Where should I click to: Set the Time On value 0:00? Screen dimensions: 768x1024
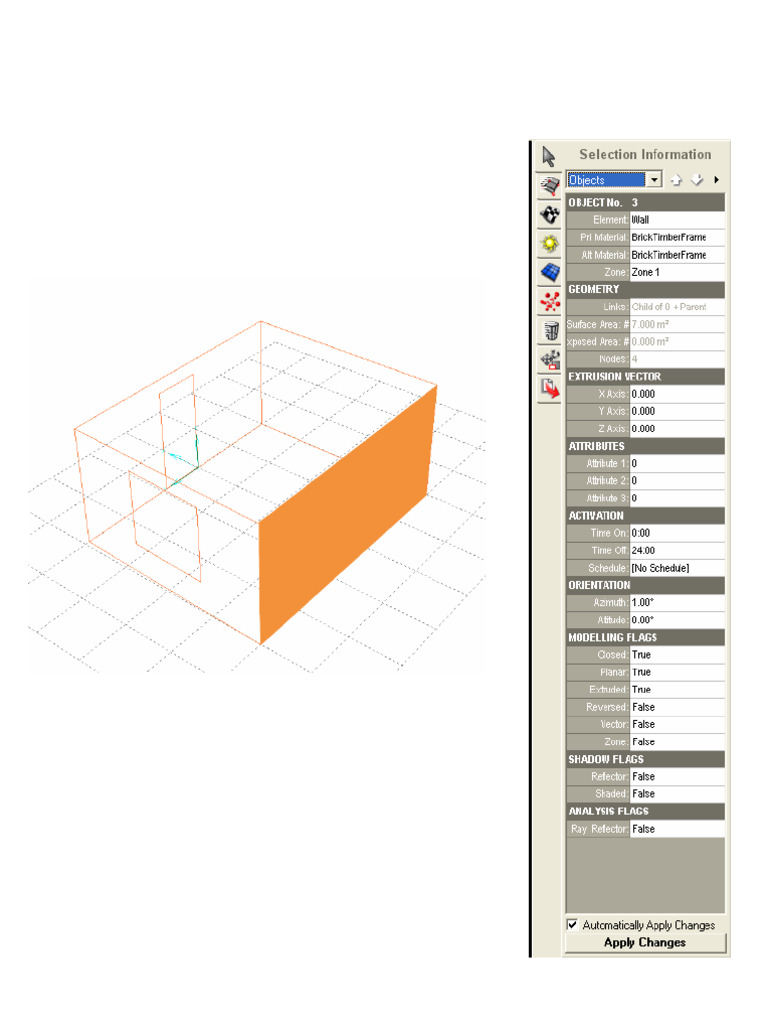point(677,533)
